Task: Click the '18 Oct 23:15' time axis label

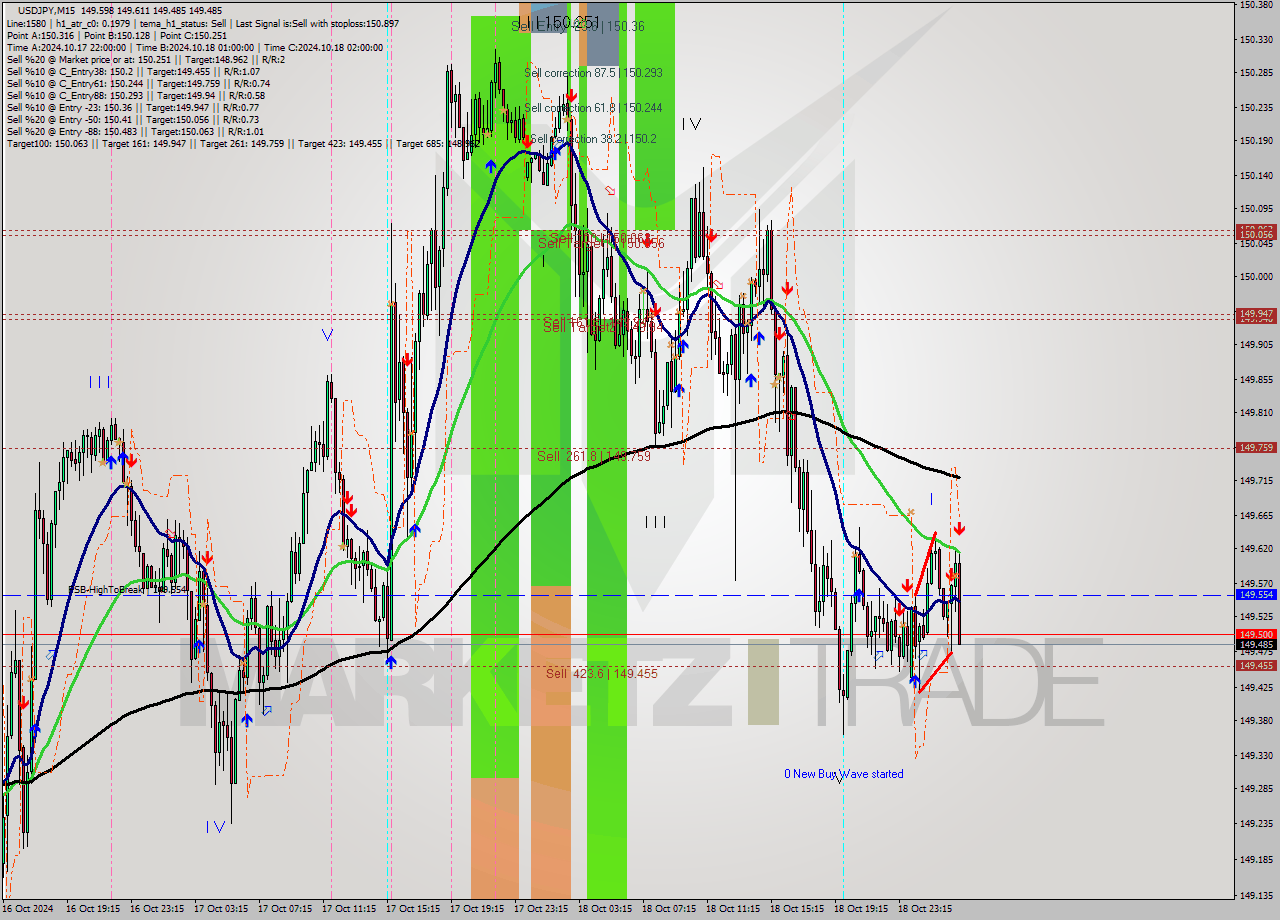Action: (x=925, y=909)
